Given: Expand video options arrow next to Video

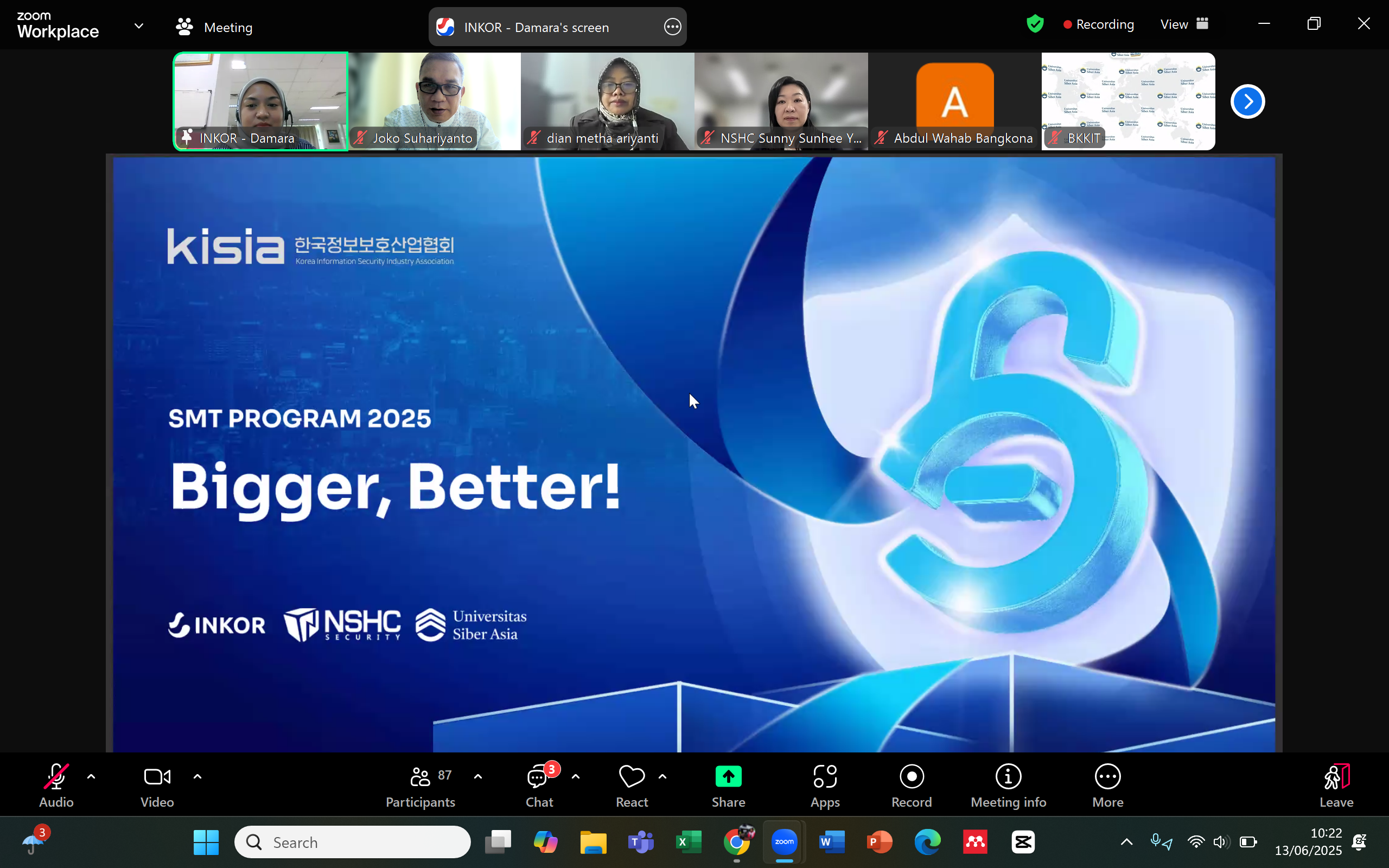Looking at the screenshot, I should point(197,777).
